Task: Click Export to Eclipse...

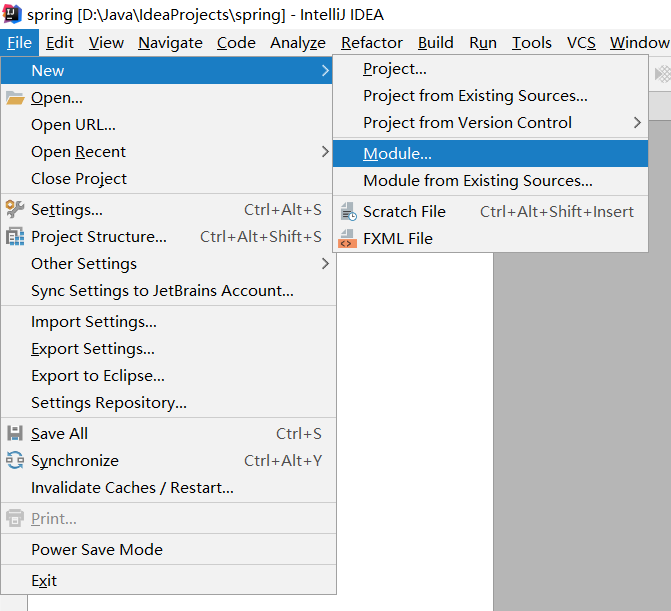Action: [x=98, y=376]
